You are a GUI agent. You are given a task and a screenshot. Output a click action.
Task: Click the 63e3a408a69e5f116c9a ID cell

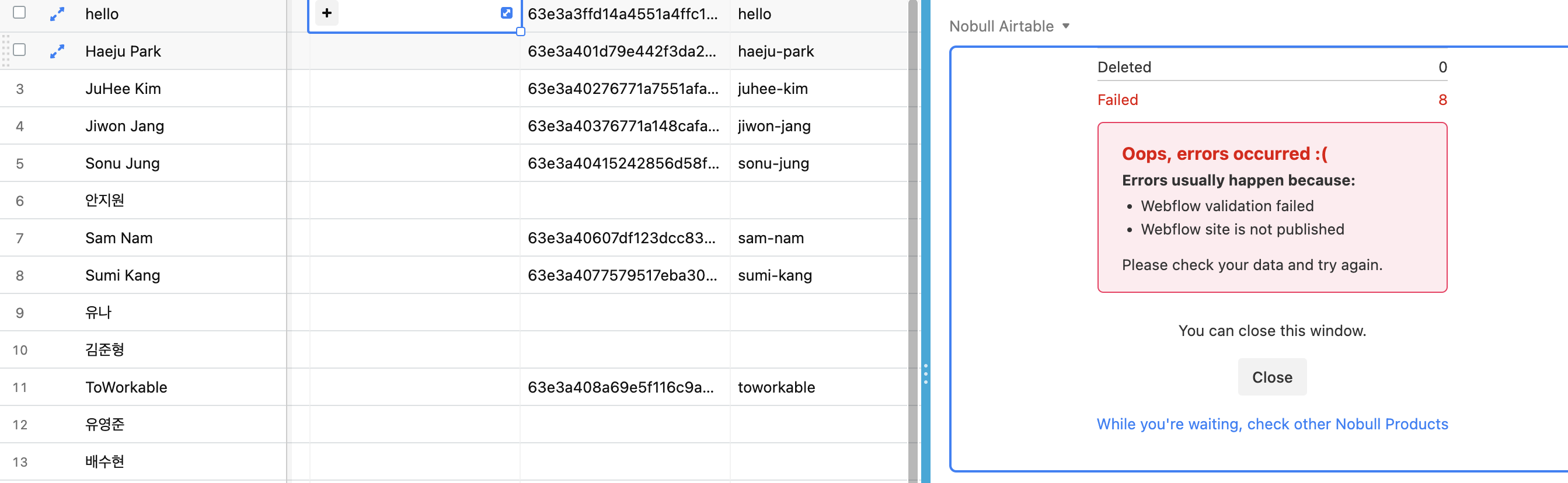(x=625, y=387)
